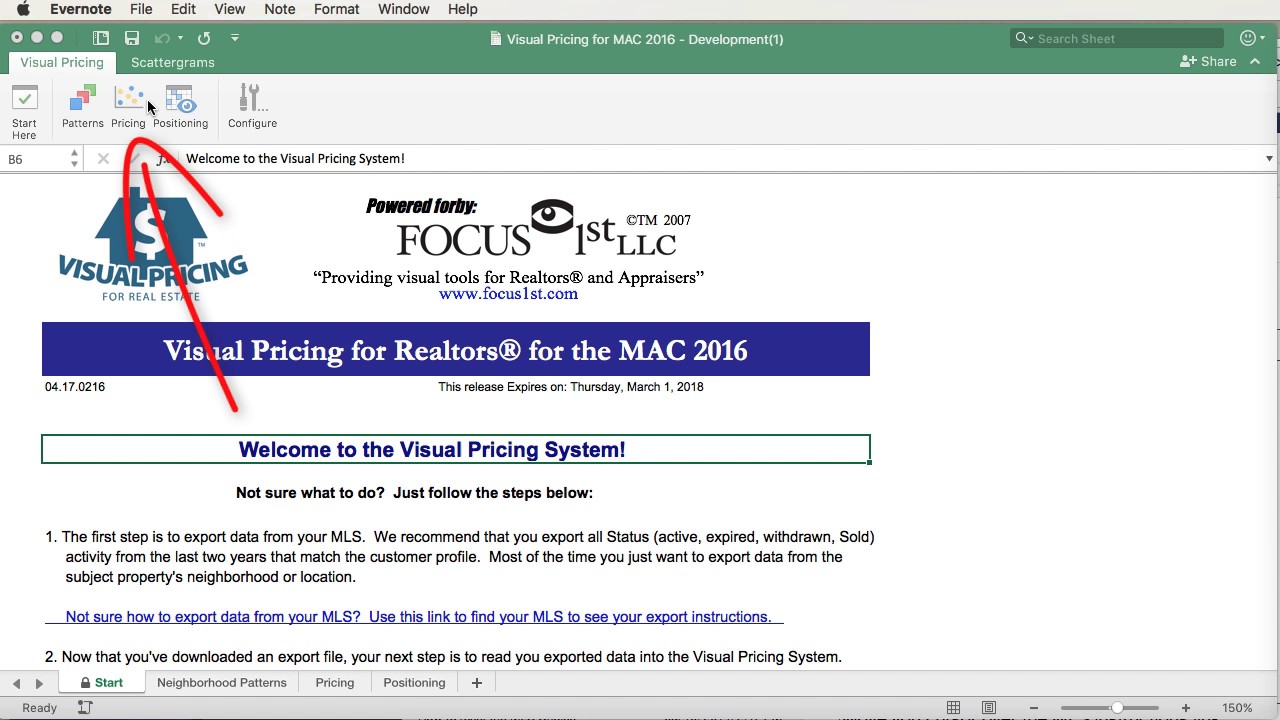
Task: Open the www.focus1st.com link
Action: pos(508,294)
